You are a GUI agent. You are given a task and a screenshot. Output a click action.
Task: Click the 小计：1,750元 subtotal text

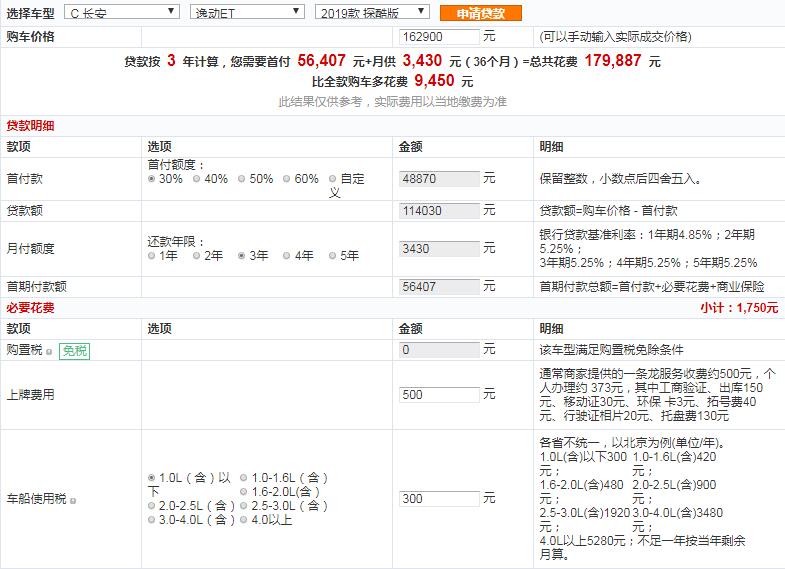click(x=739, y=308)
